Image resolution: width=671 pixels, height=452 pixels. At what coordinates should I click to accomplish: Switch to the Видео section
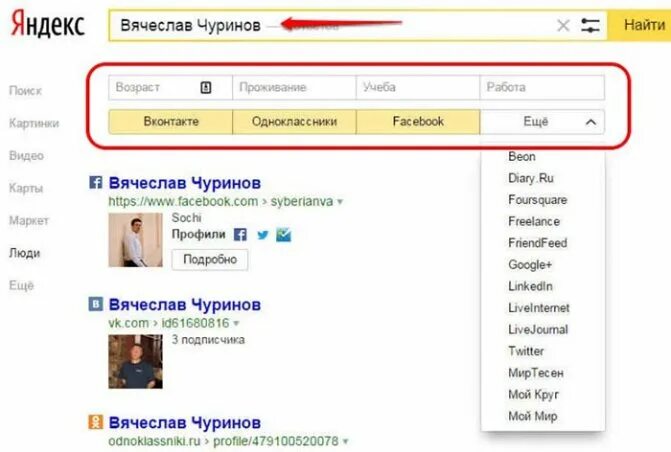tap(26, 156)
